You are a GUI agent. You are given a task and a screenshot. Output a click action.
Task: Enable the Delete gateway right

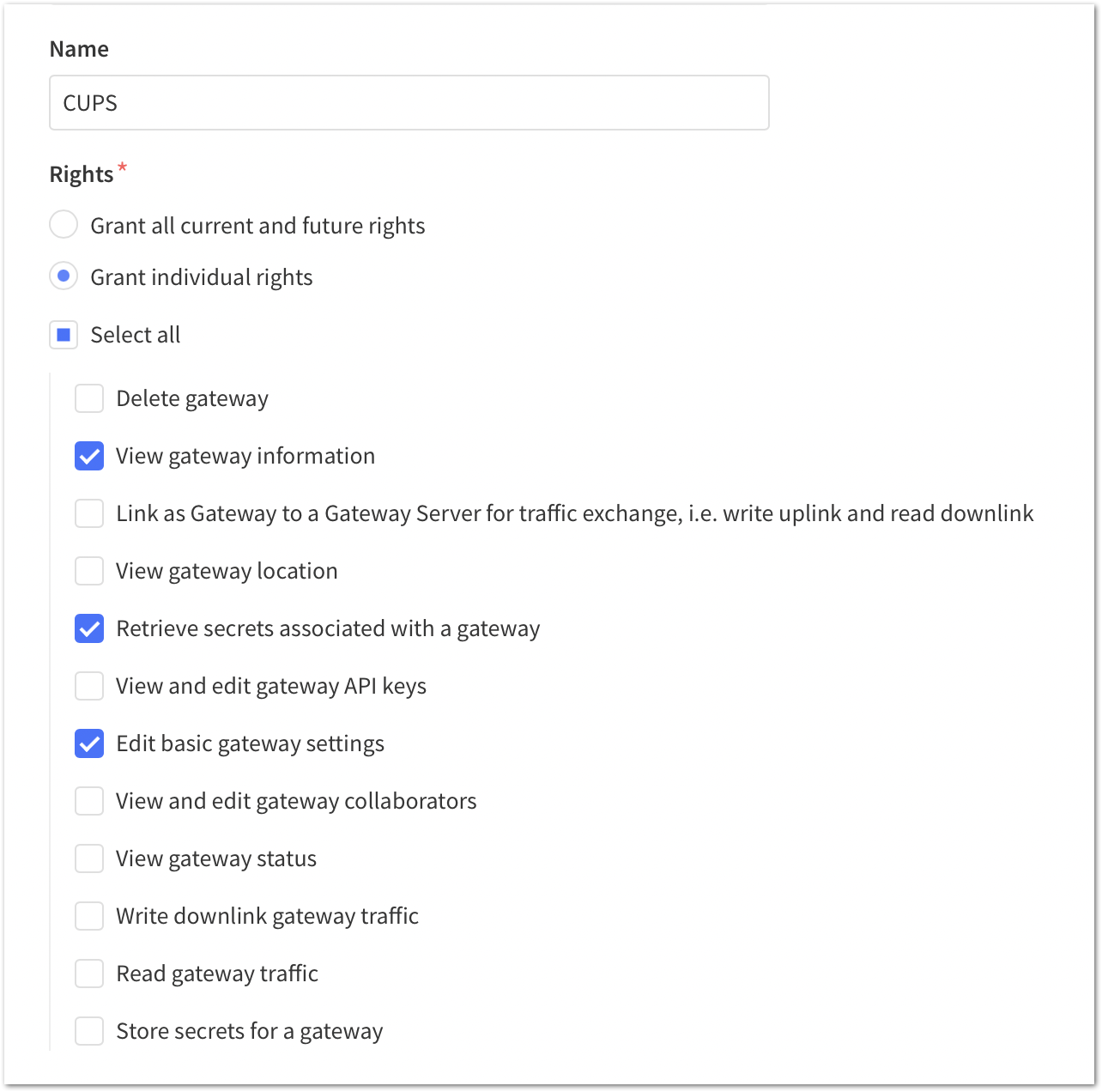89,398
